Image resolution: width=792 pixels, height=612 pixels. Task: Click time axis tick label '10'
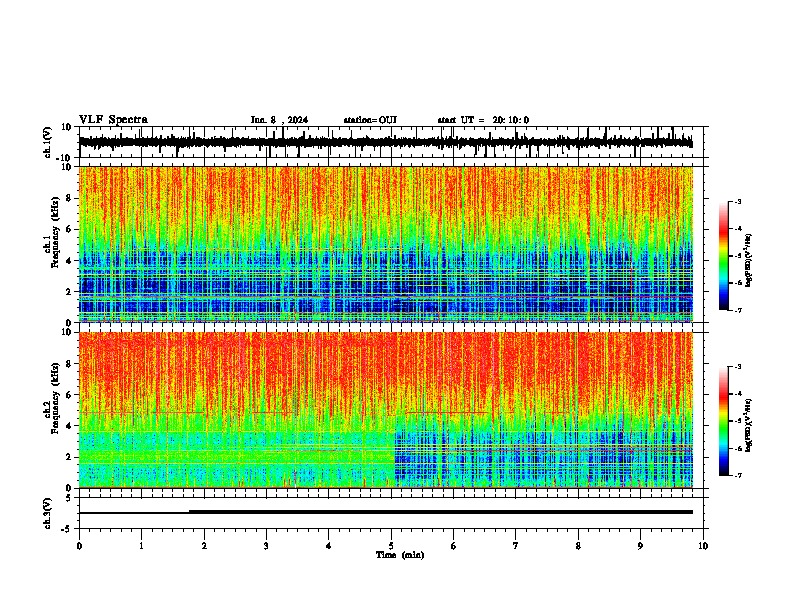[x=703, y=546]
